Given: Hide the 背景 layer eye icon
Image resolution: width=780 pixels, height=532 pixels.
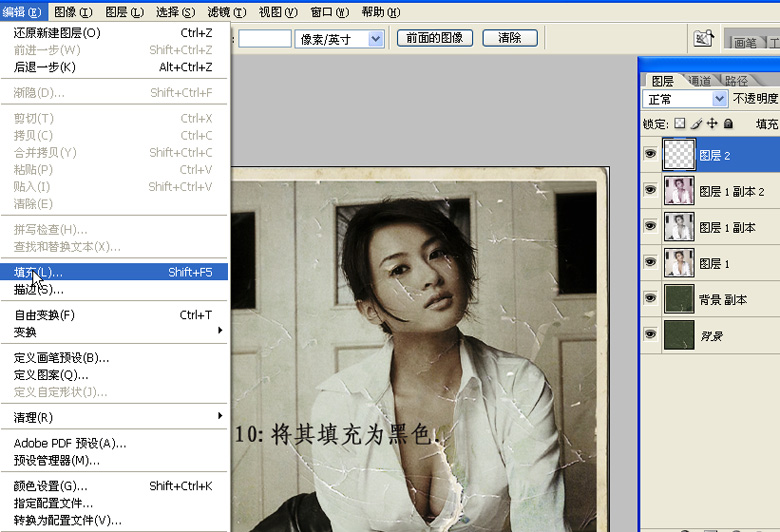Looking at the screenshot, I should 650,334.
